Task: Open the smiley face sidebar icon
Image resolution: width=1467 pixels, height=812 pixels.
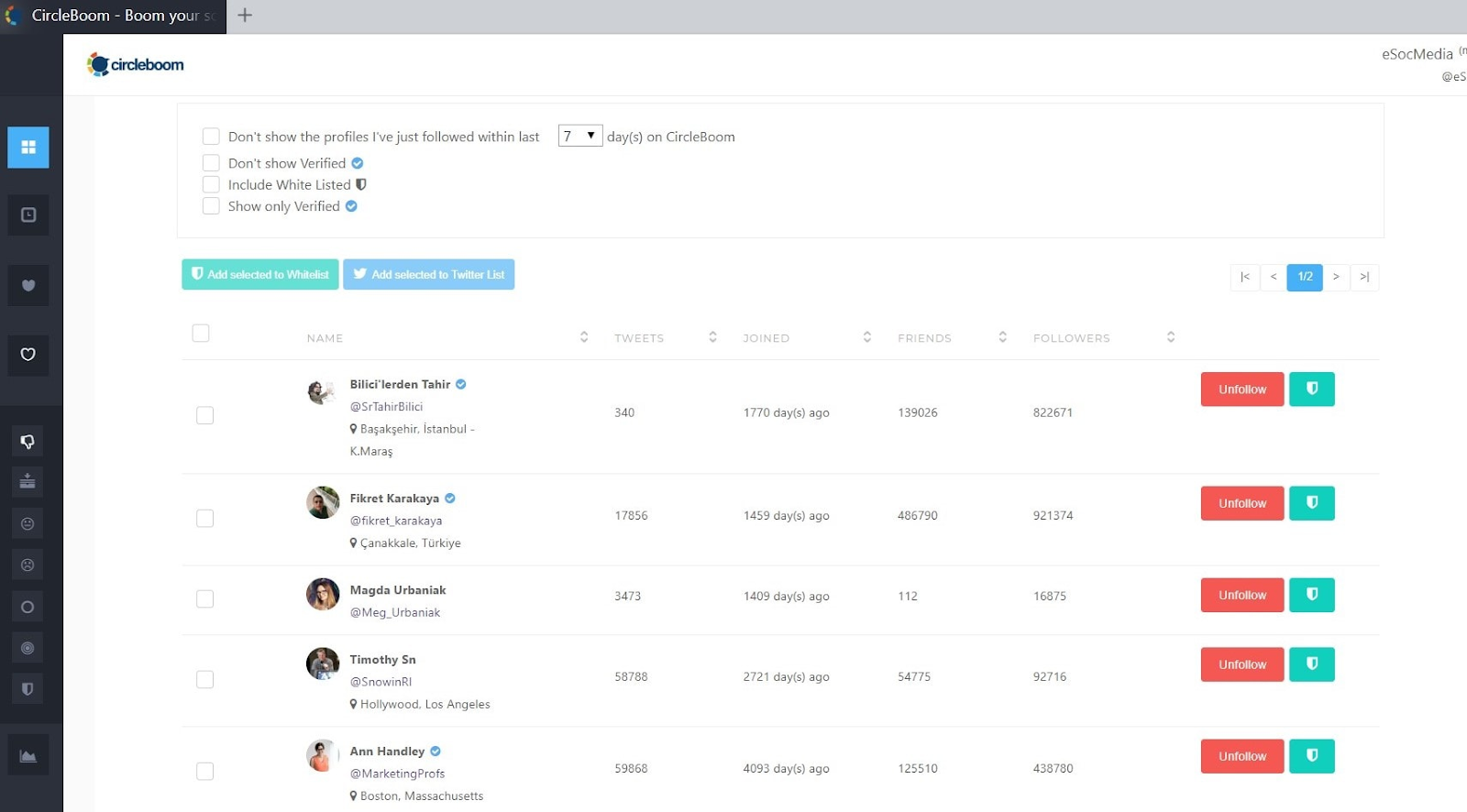Action: click(28, 523)
